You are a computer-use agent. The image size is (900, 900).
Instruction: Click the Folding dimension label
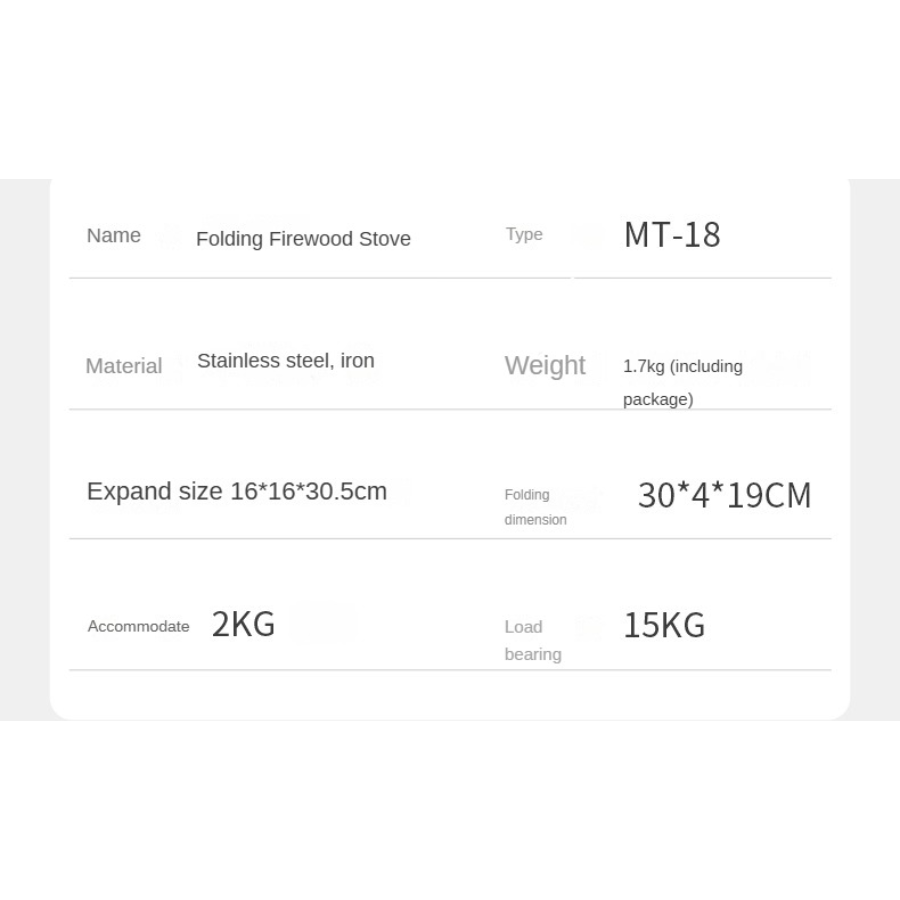tap(535, 507)
